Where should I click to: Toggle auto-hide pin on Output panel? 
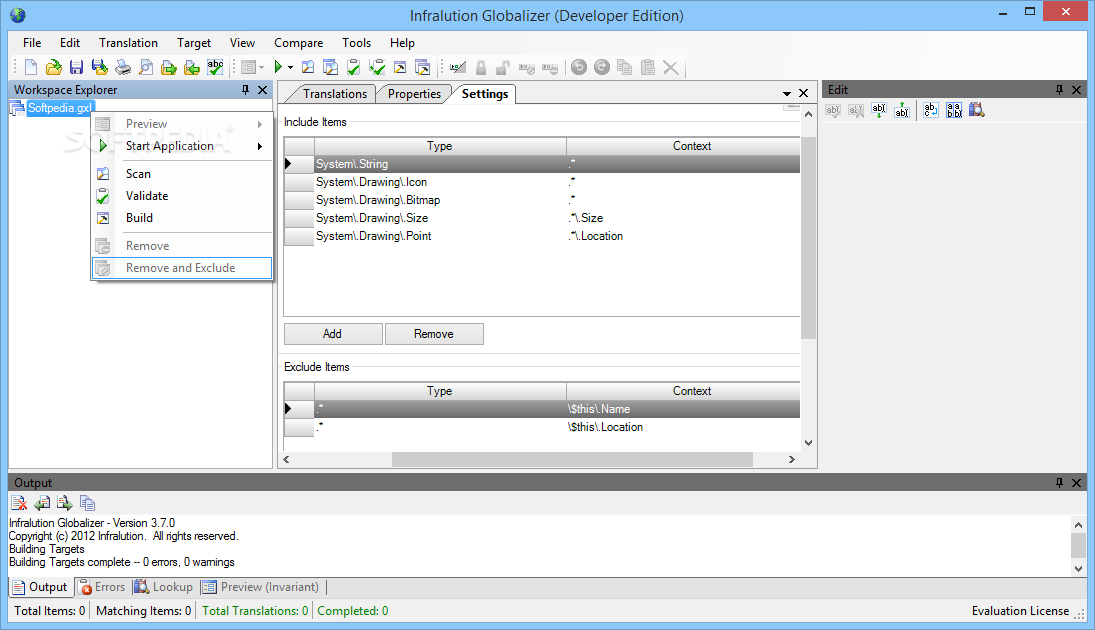coord(1059,483)
